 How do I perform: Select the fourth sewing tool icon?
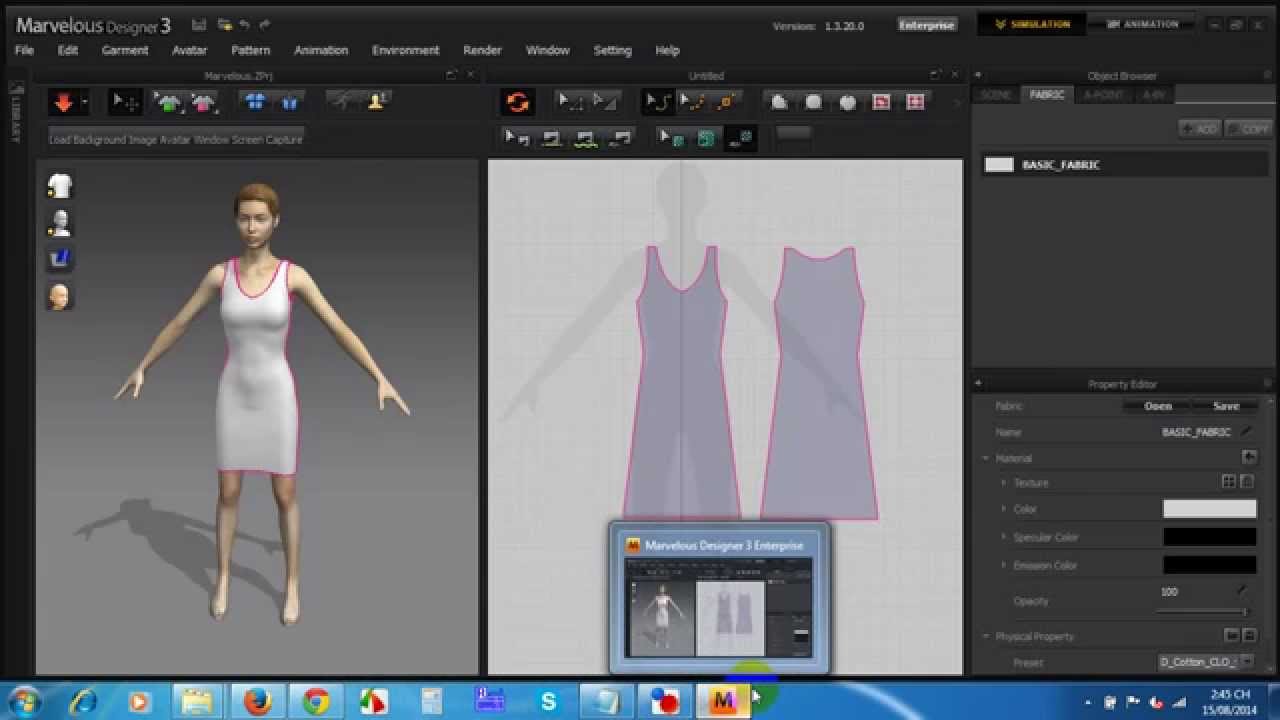tap(622, 139)
